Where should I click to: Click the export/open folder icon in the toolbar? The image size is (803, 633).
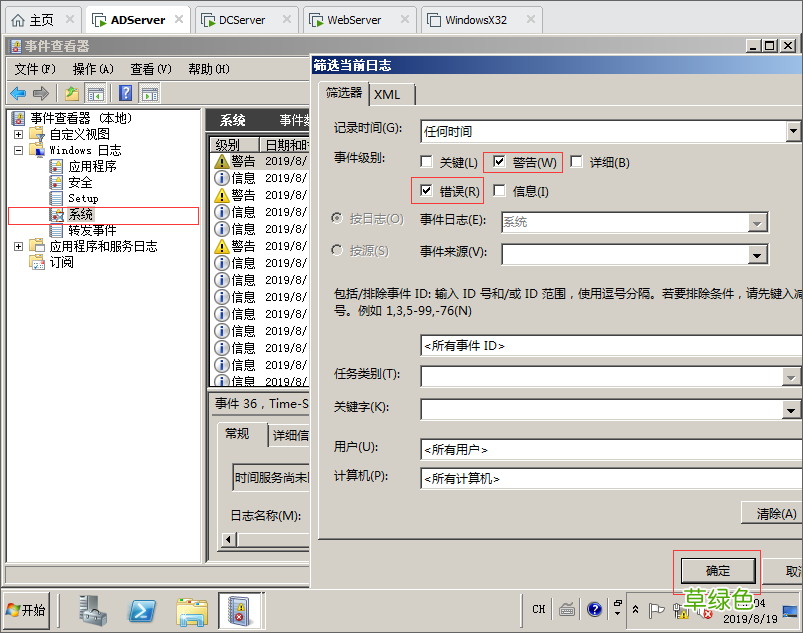[70, 93]
